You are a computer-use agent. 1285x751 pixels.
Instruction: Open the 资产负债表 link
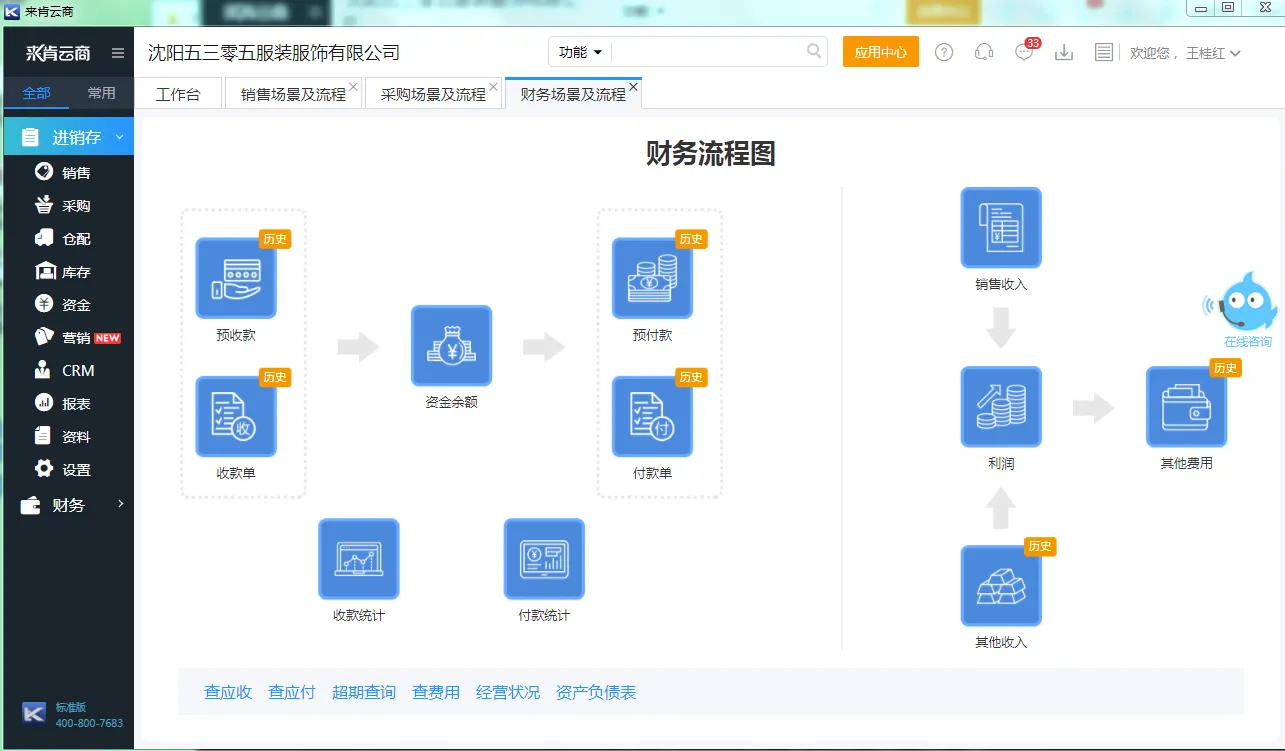[596, 692]
